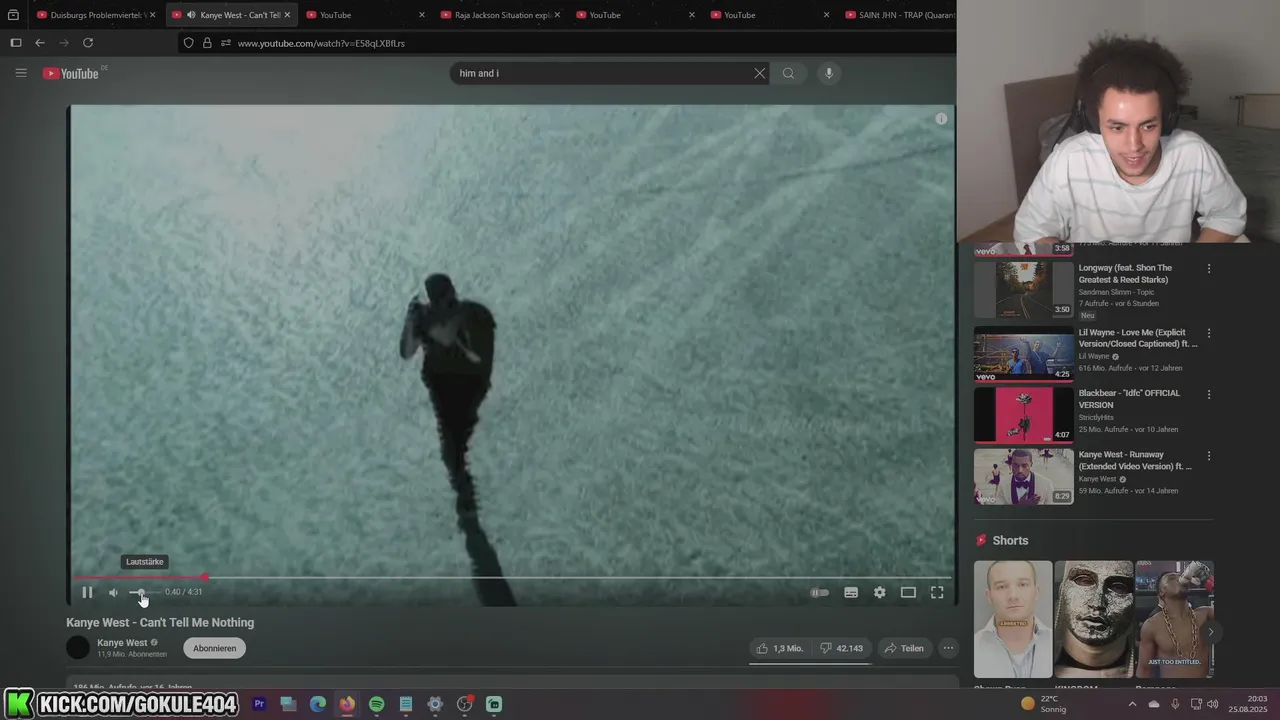The image size is (1280, 720).
Task: Open options menu for Kanye West Runaway
Action: tap(1209, 456)
